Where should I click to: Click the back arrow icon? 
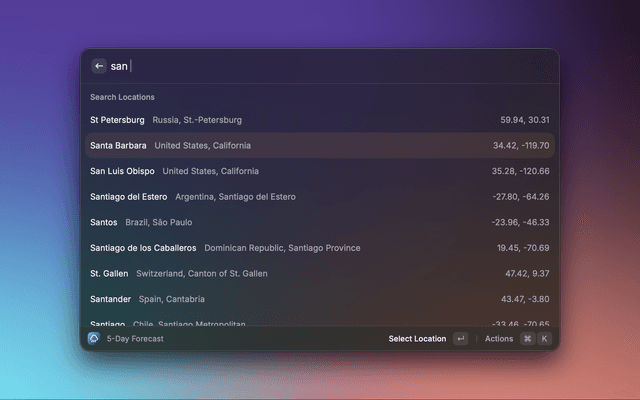[99, 66]
